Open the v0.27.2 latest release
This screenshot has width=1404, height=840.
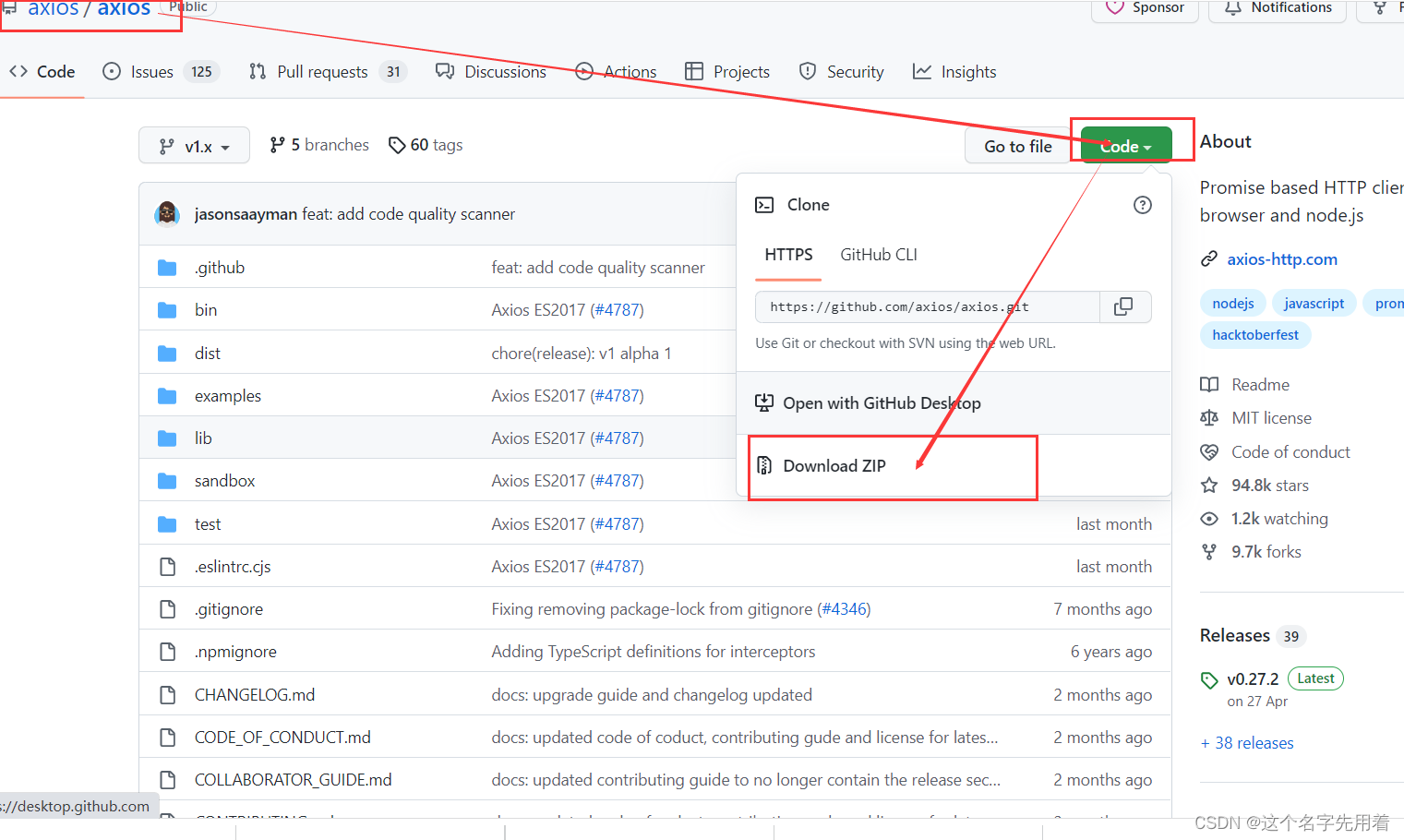[1253, 679]
